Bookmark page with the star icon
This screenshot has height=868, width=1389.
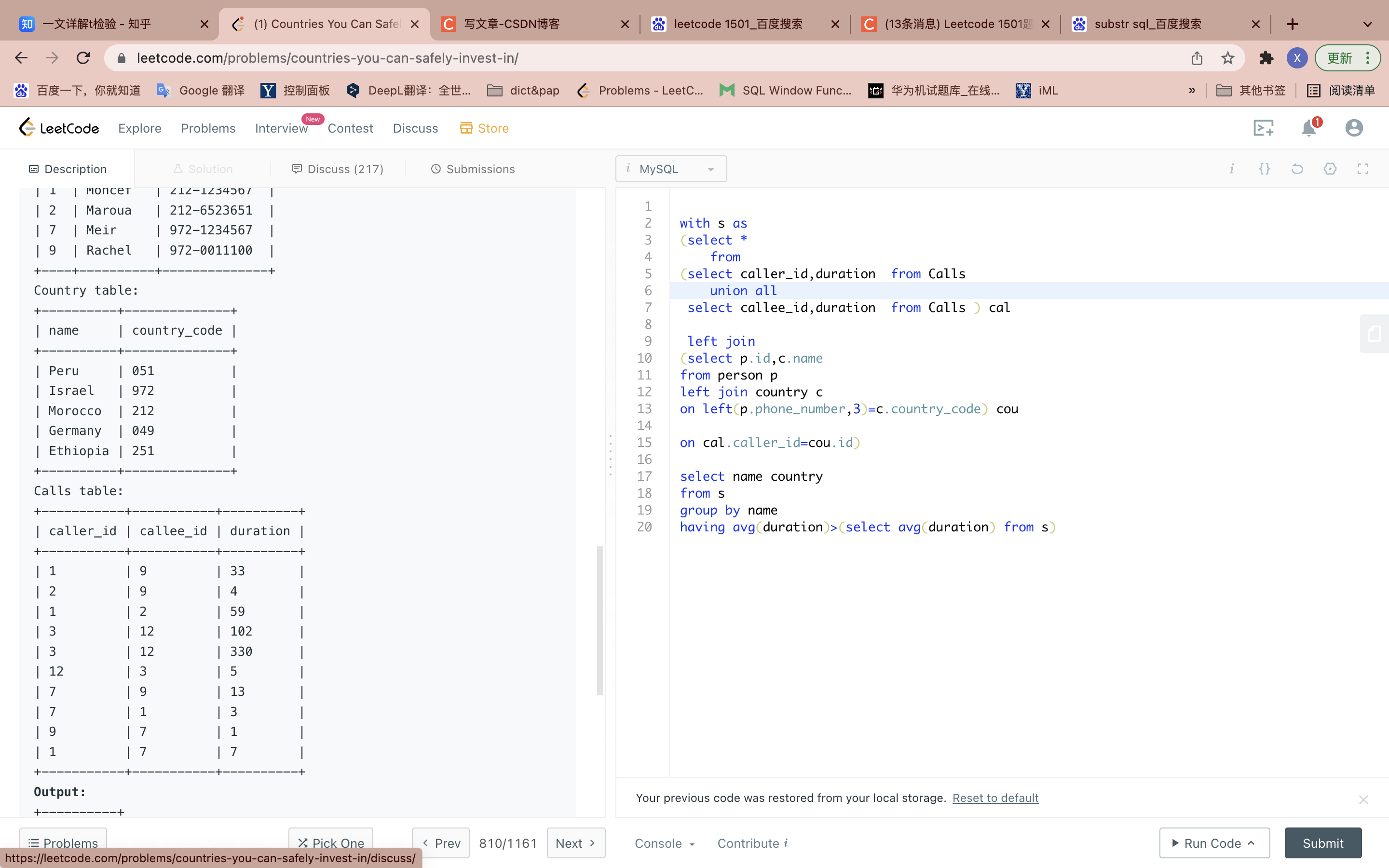[1228, 58]
